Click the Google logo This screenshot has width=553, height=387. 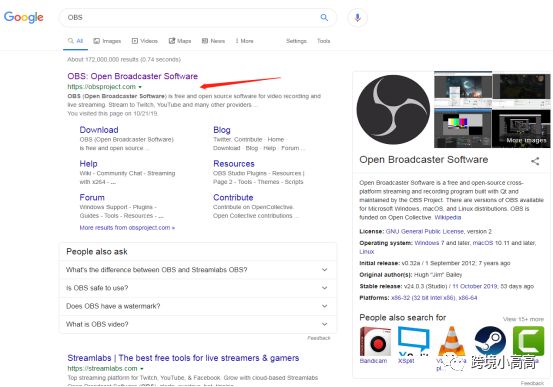click(24, 17)
